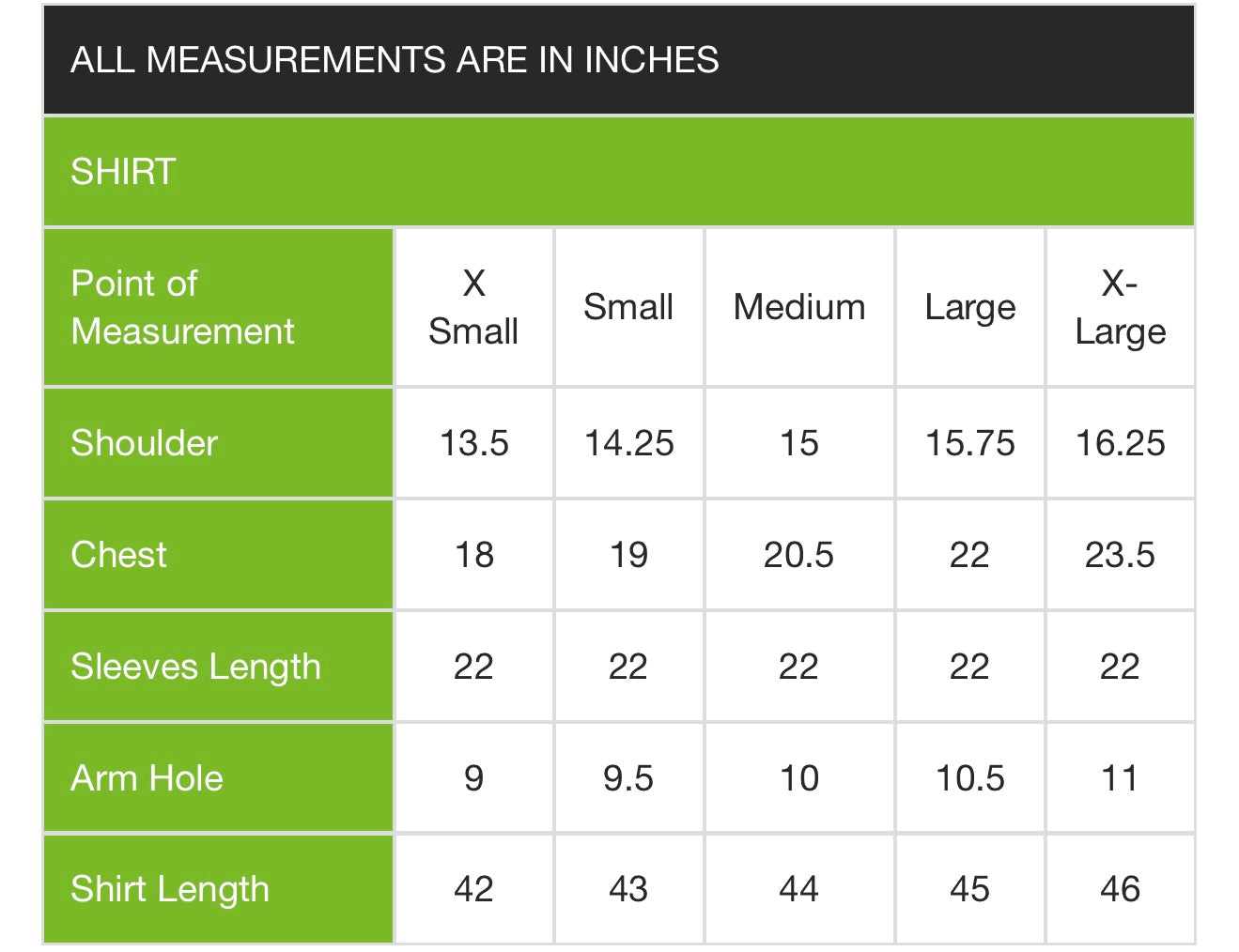This screenshot has height=952, width=1239.
Task: Click the 14.25 Small shoulder value
Action: click(x=629, y=443)
